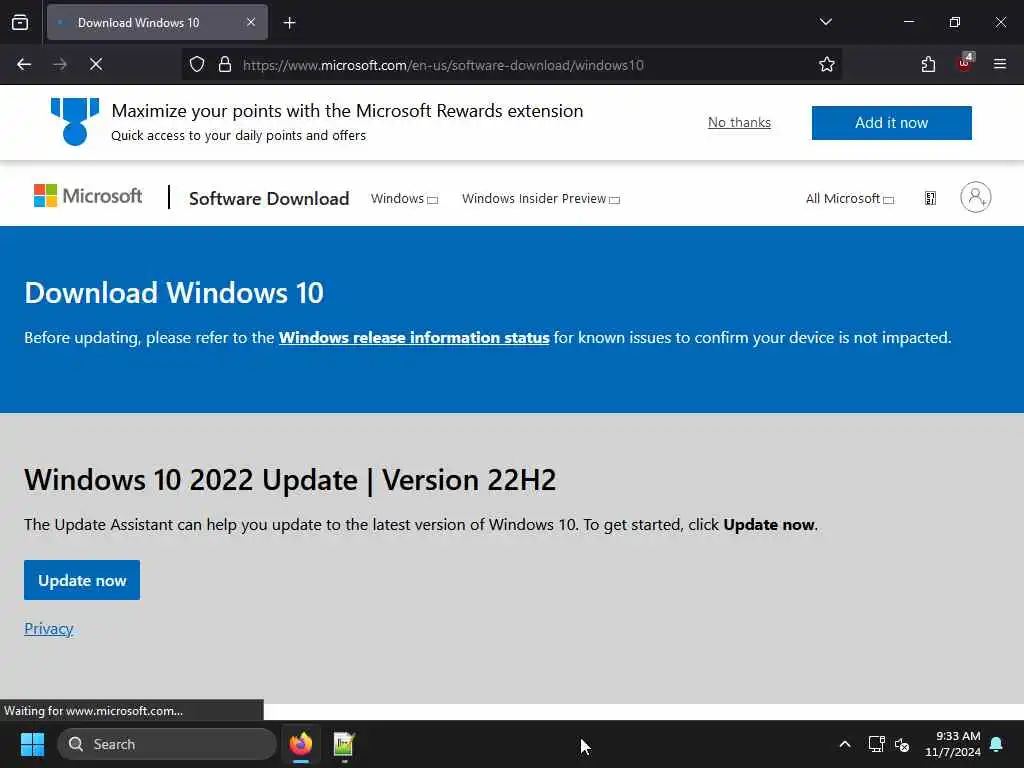The image size is (1024, 768).
Task: Open a new tab with plus icon
Action: [x=289, y=23]
